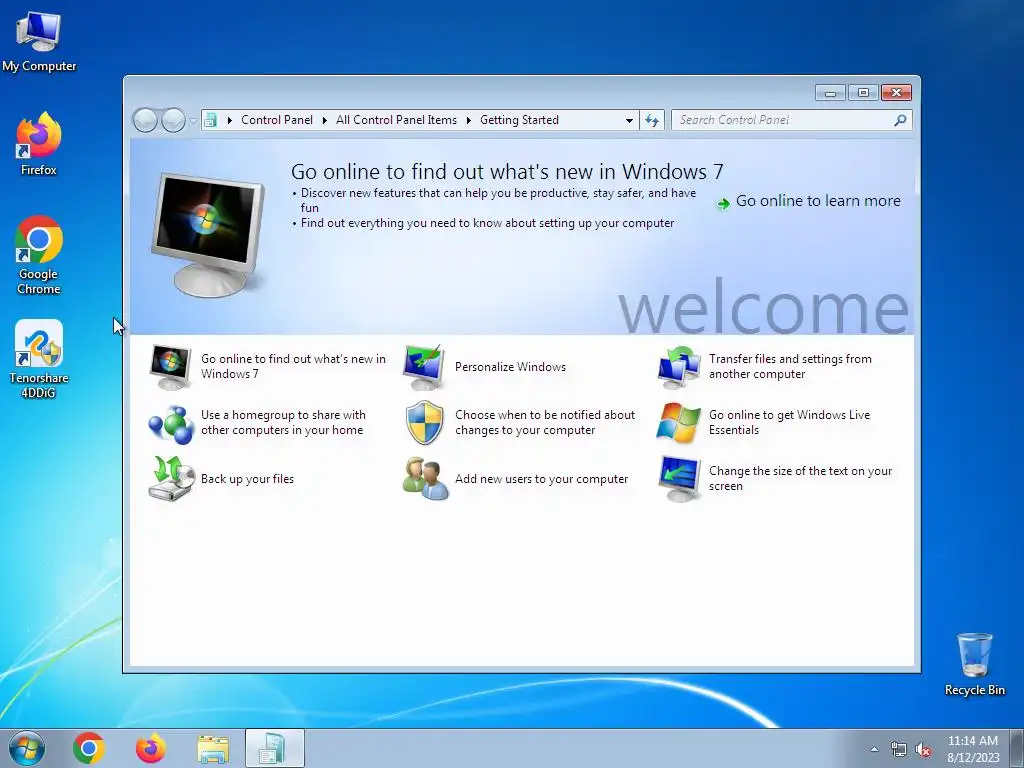Expand the address bar history dropdown

pyautogui.click(x=629, y=120)
